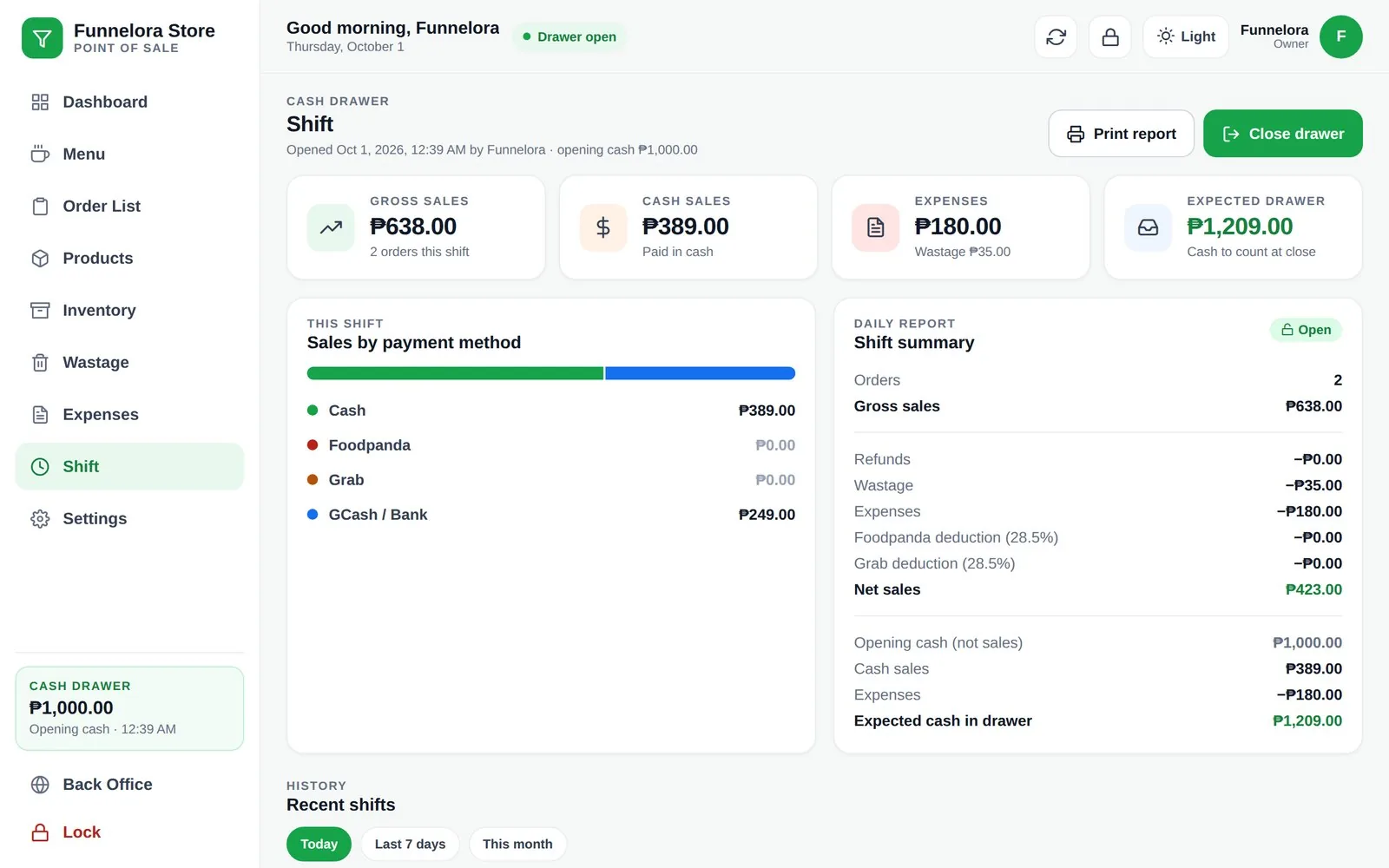Click the red Lock icon in sidebar
Screen dimensions: 1389x868
[40, 832]
